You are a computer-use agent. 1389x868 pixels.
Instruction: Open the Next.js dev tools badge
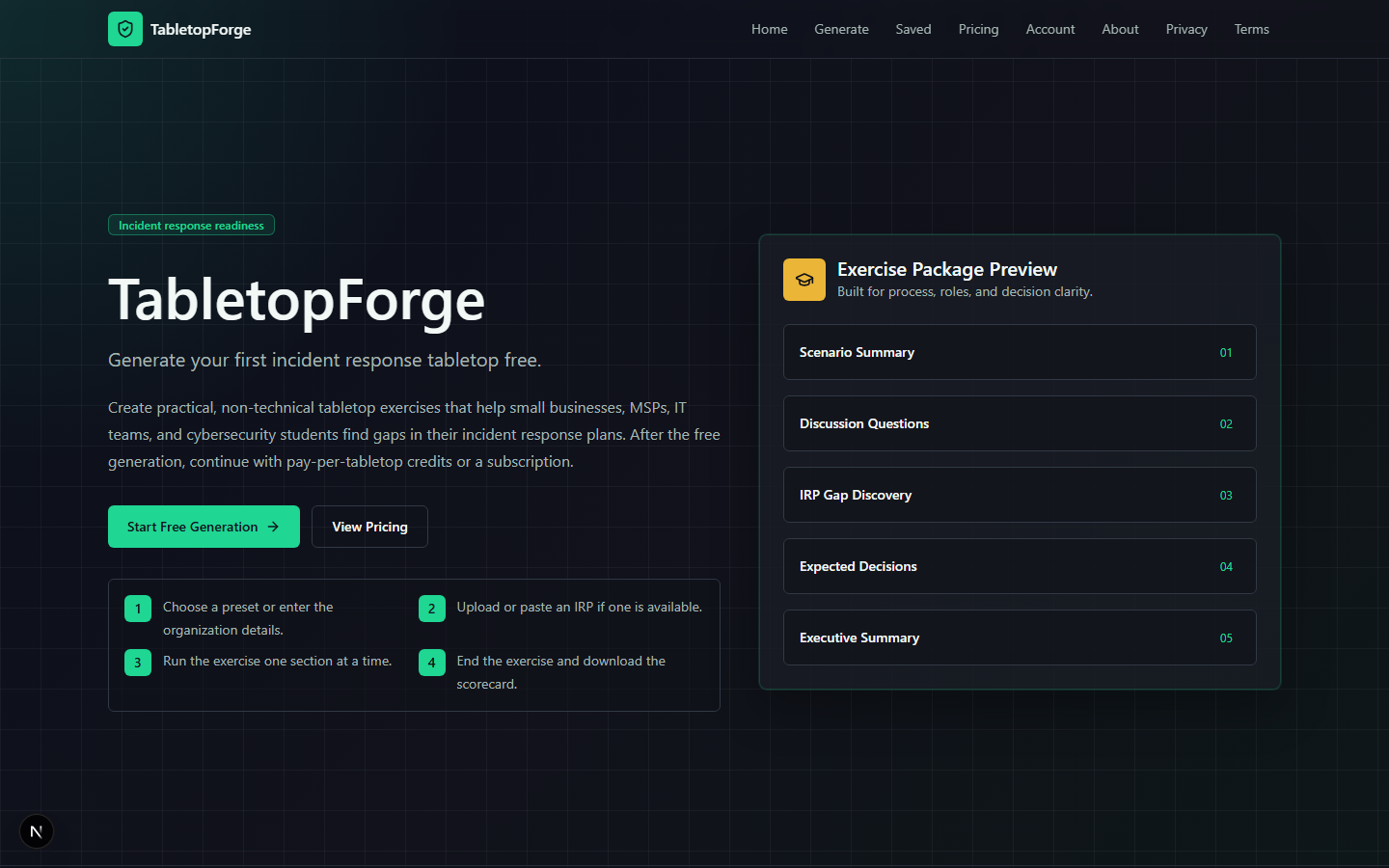(x=37, y=831)
